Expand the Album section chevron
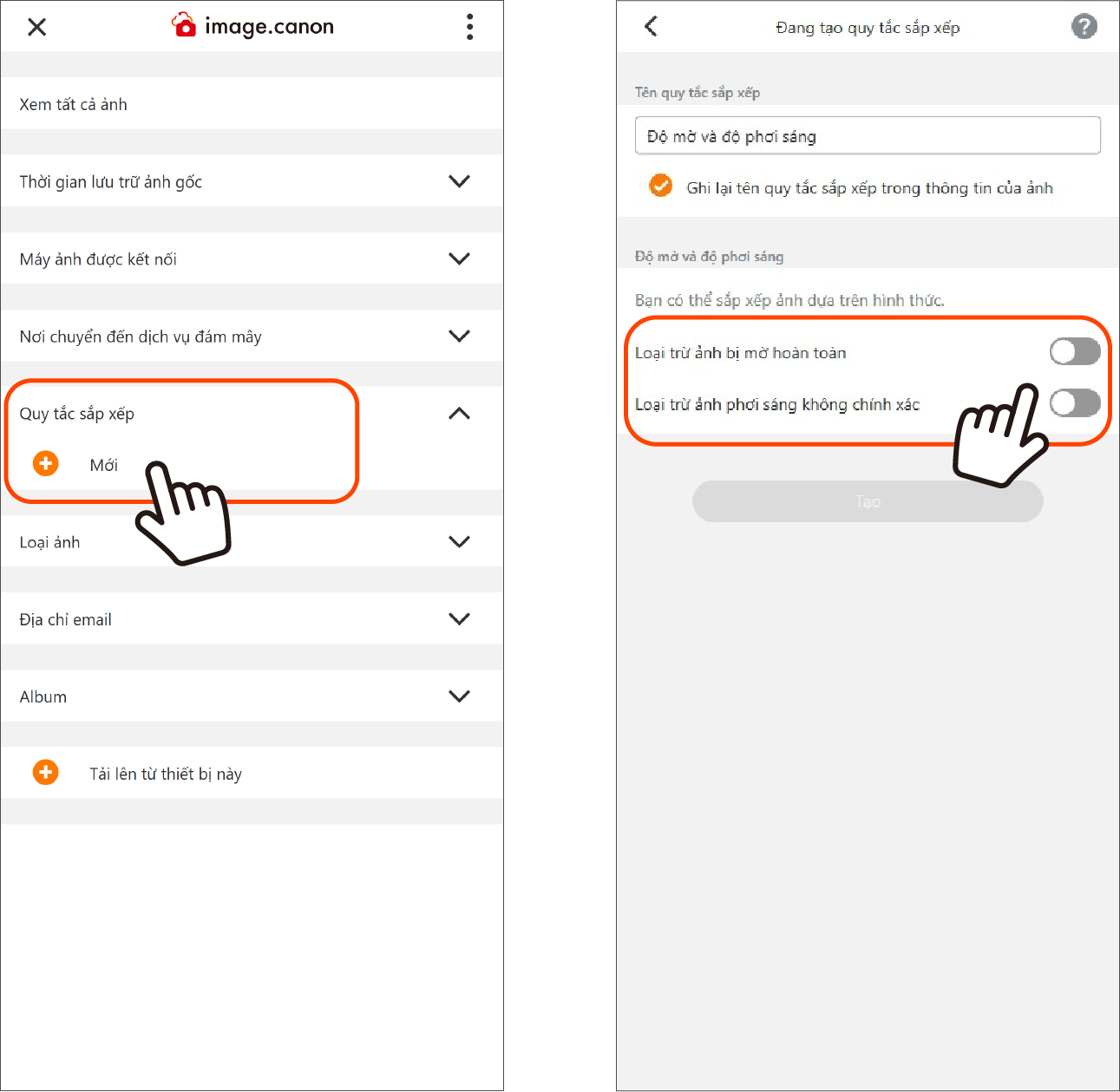 (x=459, y=696)
